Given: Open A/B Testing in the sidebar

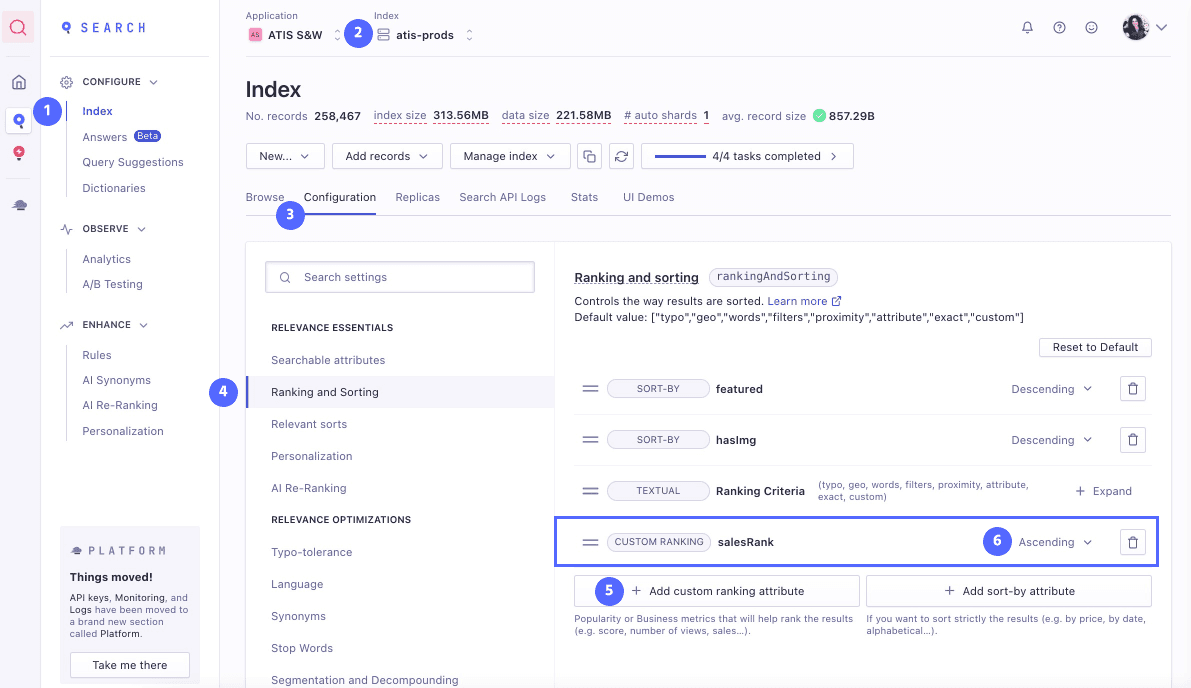Looking at the screenshot, I should (x=112, y=284).
